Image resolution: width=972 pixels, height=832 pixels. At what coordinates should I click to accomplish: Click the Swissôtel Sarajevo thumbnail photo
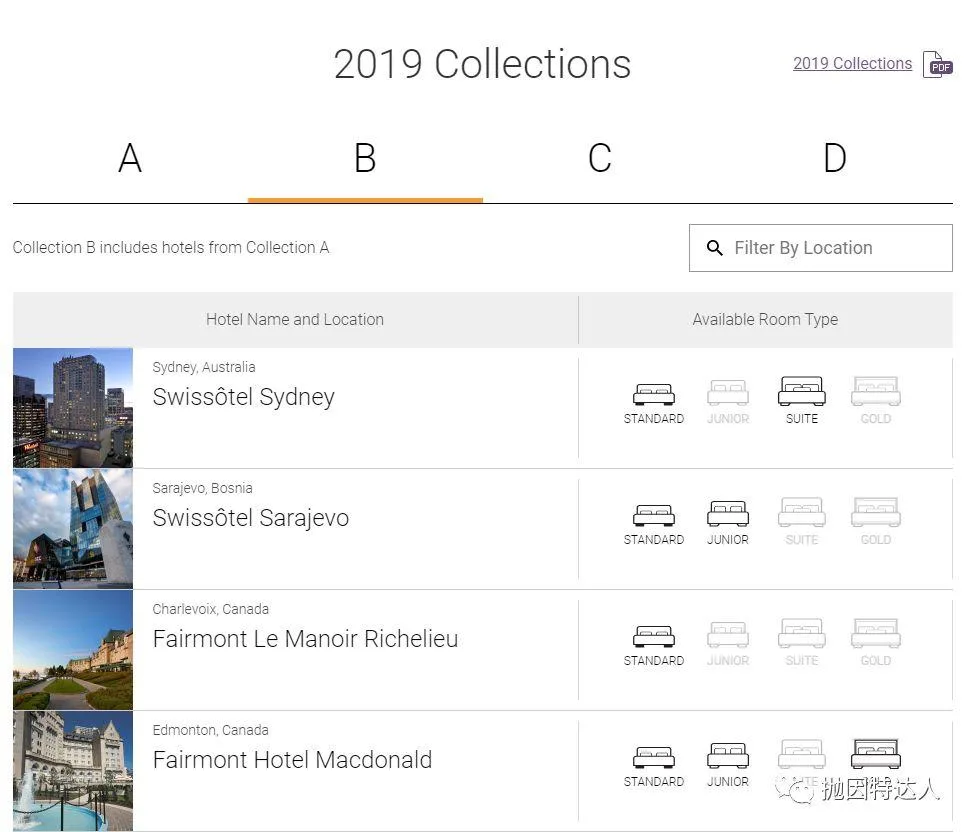(73, 528)
